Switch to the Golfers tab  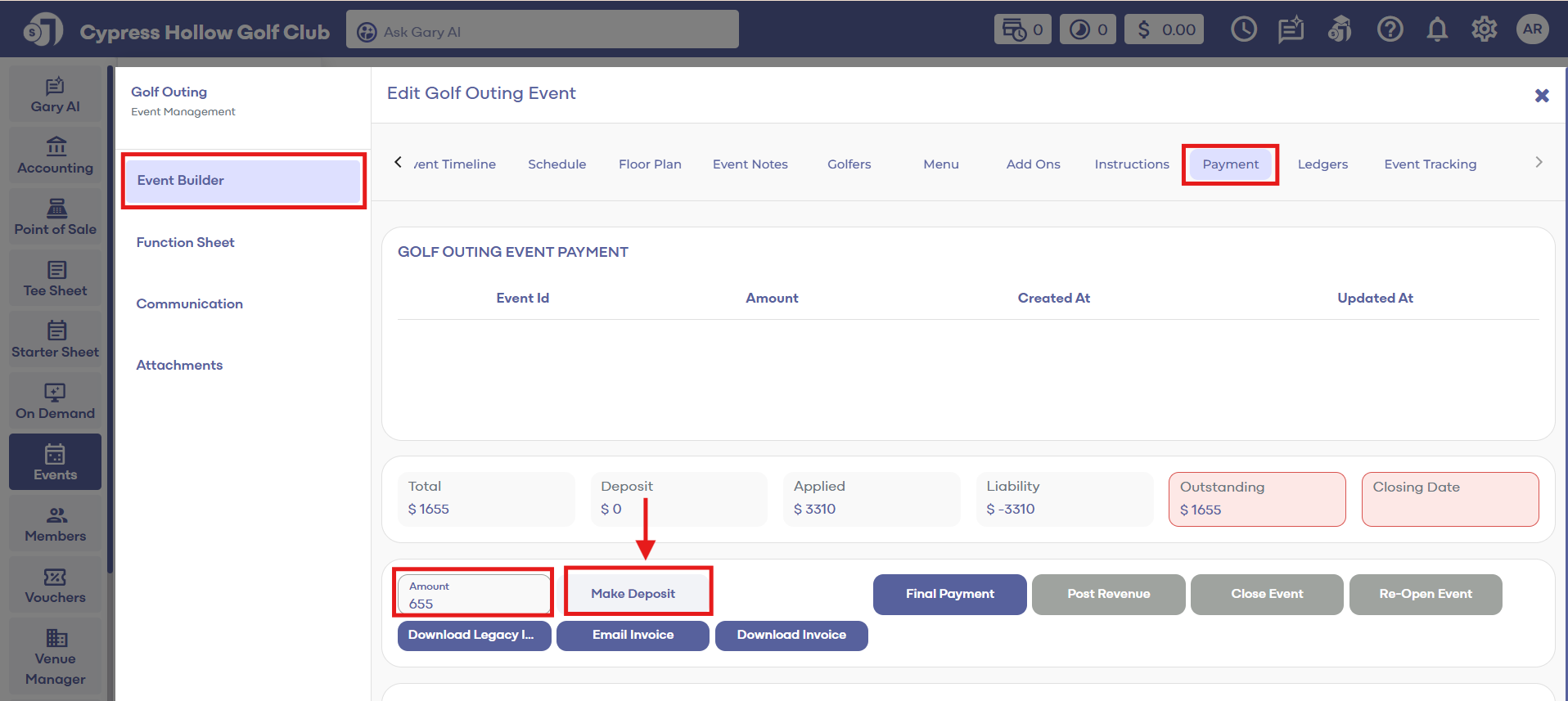pos(849,164)
